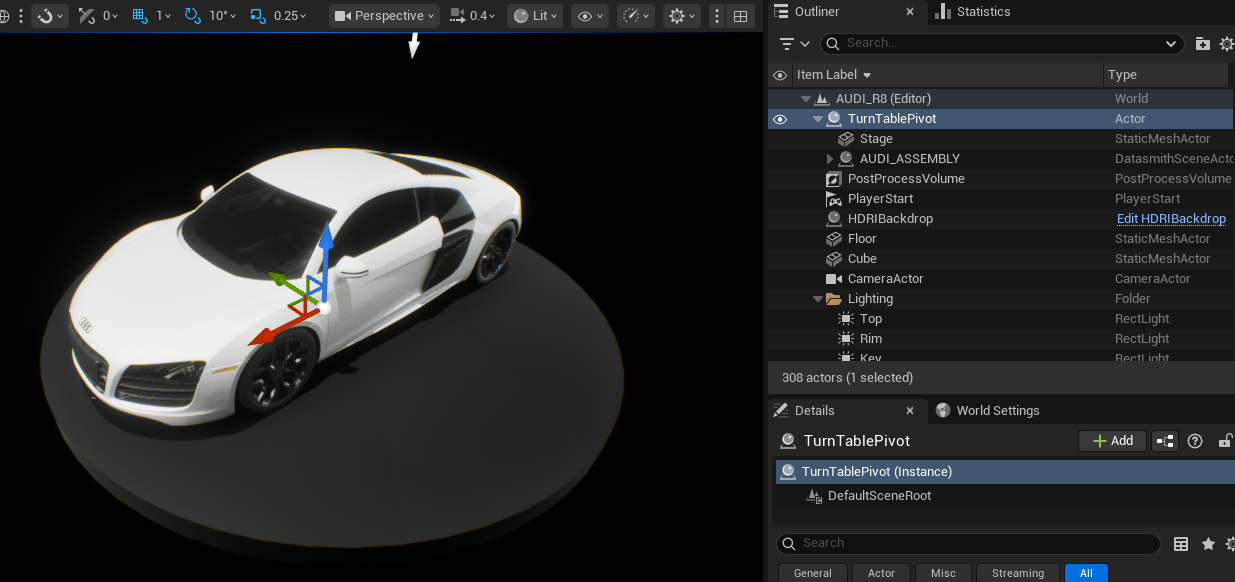Add a component with Add button
Screen dimensions: 1235x582
tap(1112, 441)
